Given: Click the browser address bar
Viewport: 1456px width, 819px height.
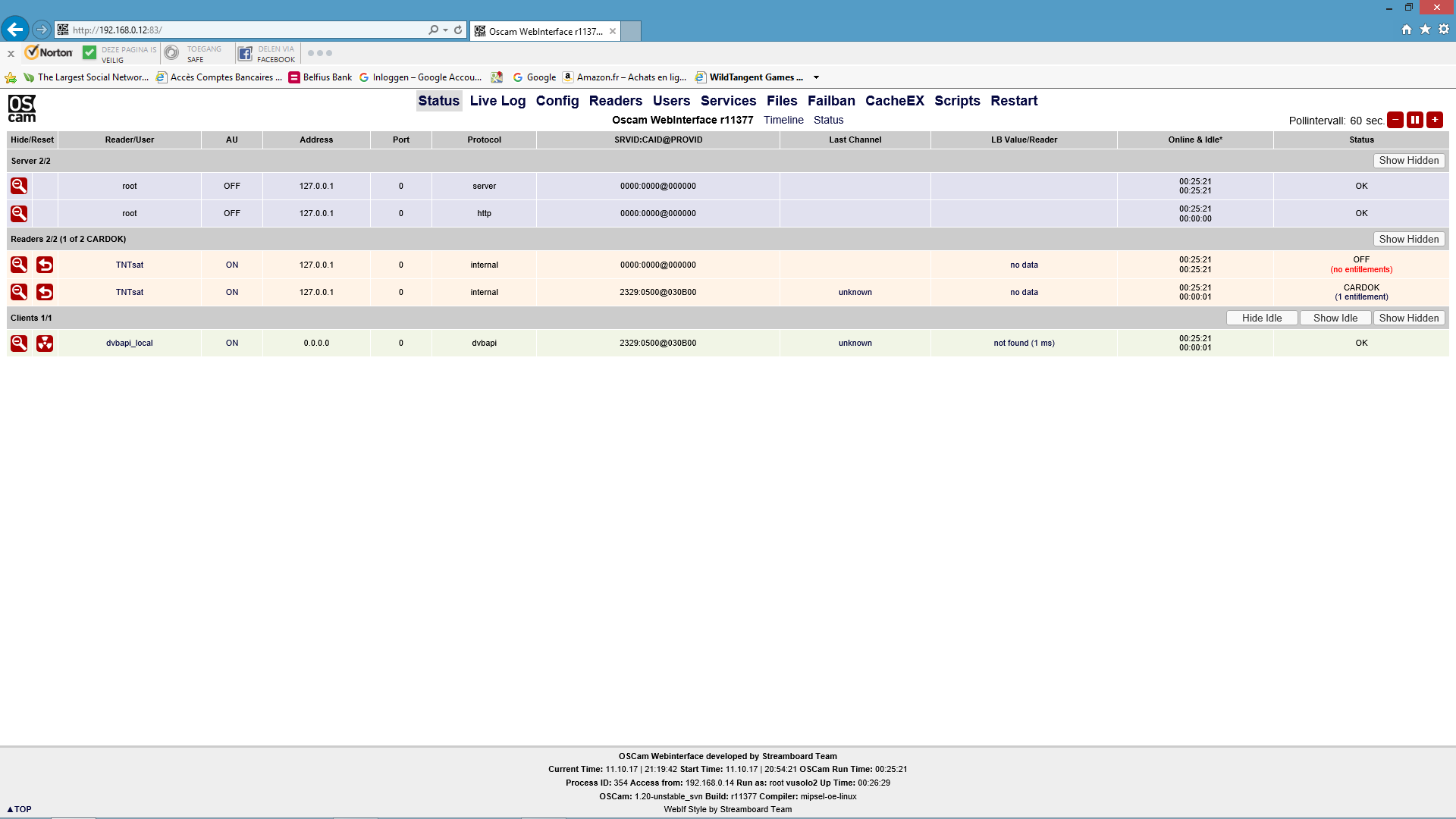Looking at the screenshot, I should pyautogui.click(x=243, y=30).
